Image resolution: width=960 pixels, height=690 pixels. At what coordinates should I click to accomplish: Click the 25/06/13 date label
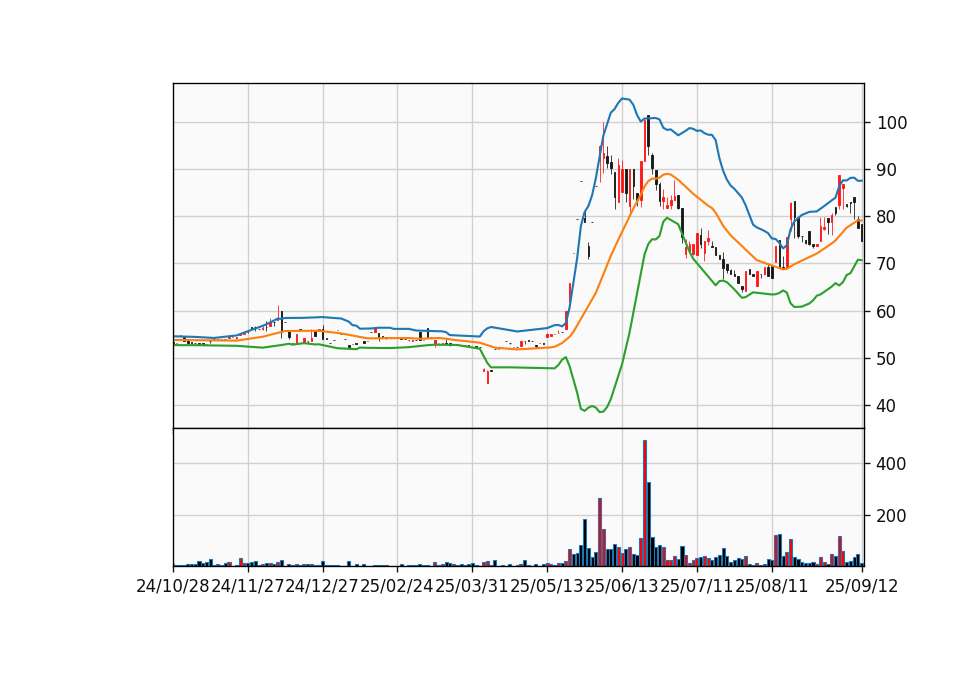621,587
